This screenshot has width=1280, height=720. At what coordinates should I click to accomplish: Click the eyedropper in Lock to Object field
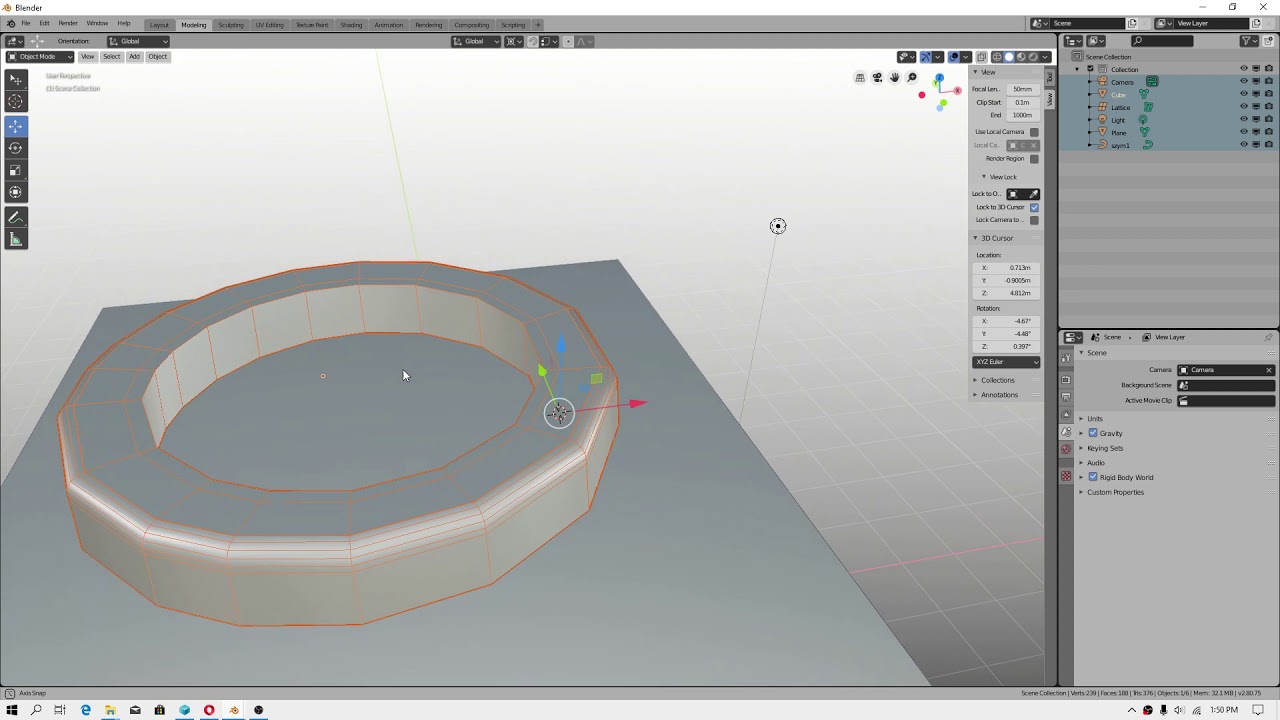click(x=1033, y=194)
